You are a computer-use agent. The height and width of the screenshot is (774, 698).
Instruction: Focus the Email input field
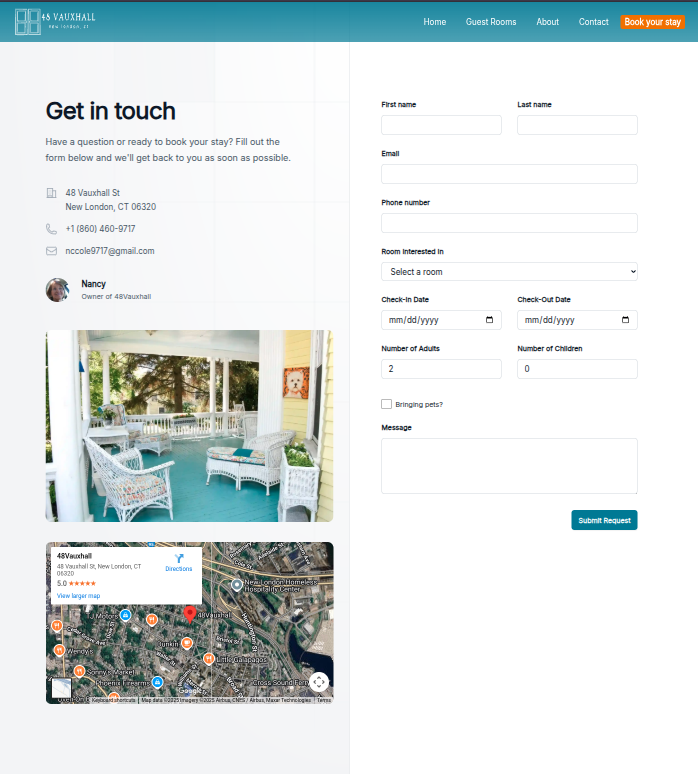509,174
